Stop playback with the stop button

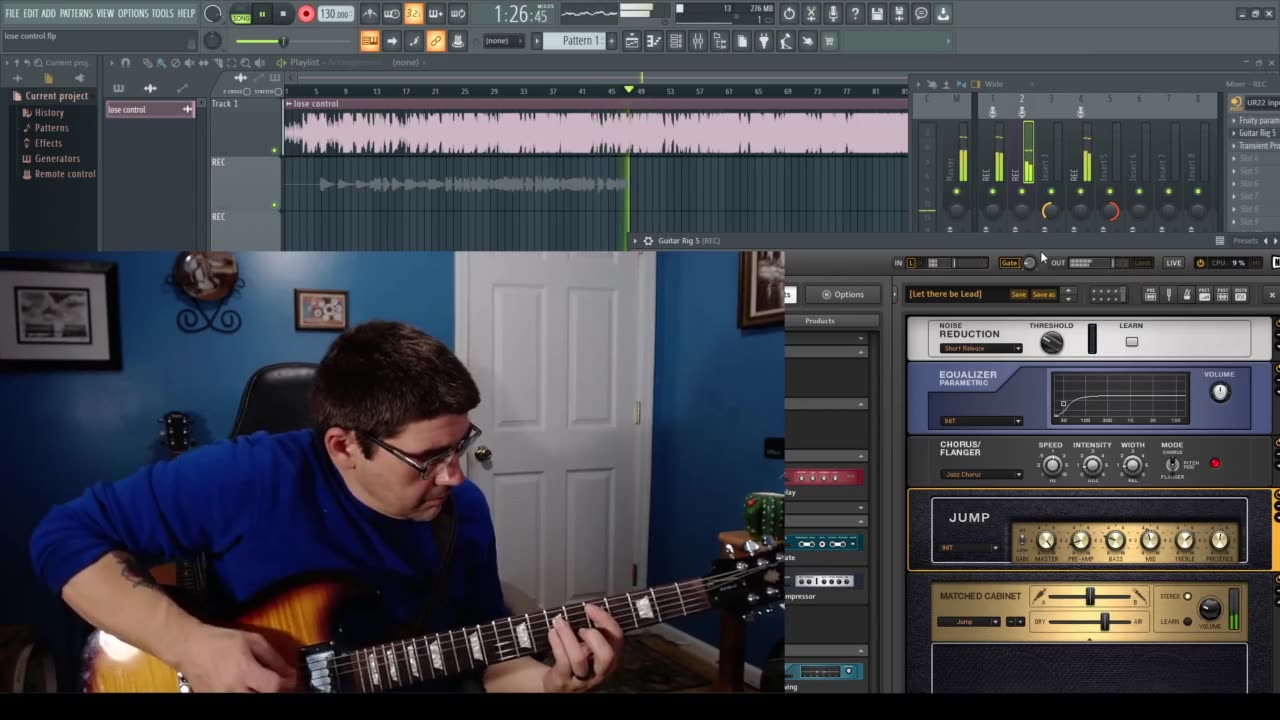click(x=283, y=14)
